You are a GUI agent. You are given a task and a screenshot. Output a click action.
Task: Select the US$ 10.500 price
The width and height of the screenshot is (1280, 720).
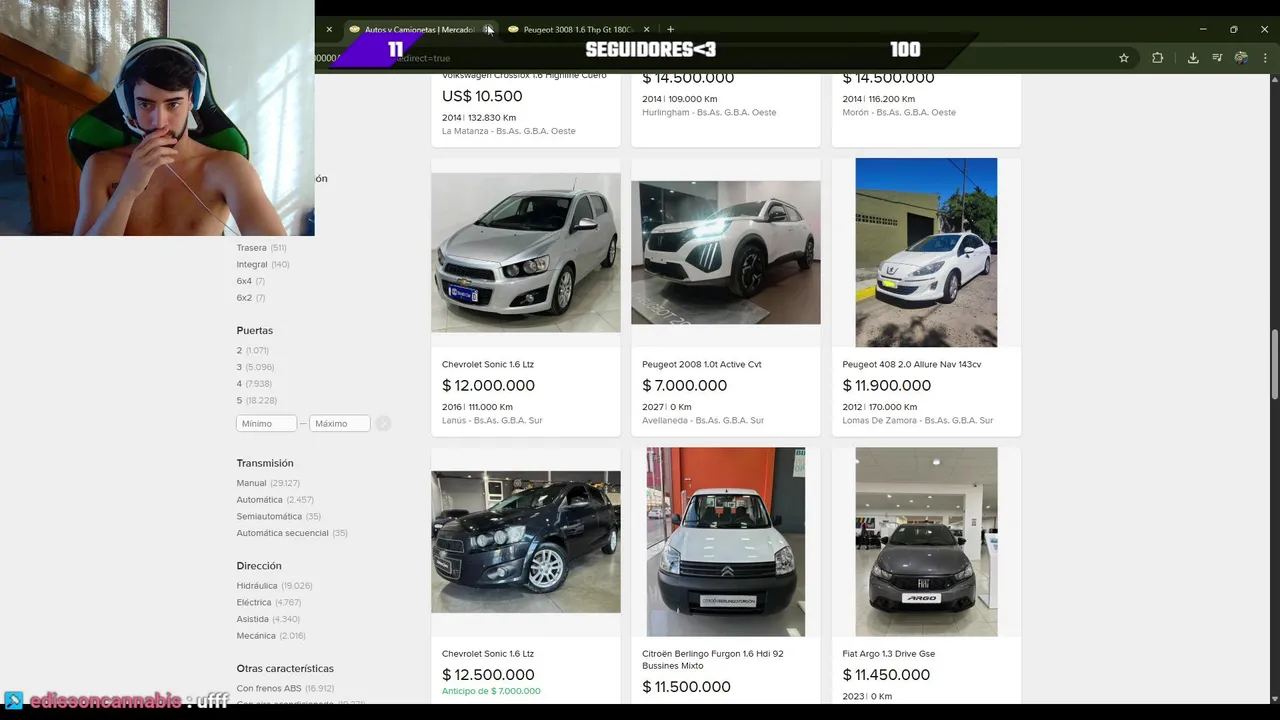[482, 96]
